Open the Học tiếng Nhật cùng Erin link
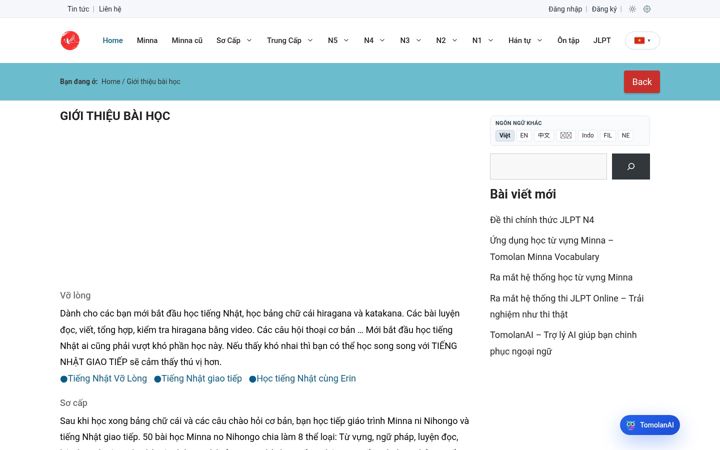Viewport: 720px width, 450px height. click(x=303, y=379)
